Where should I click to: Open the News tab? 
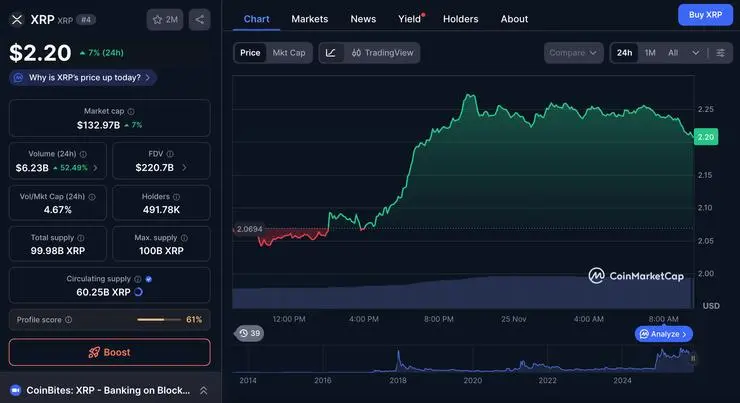363,19
